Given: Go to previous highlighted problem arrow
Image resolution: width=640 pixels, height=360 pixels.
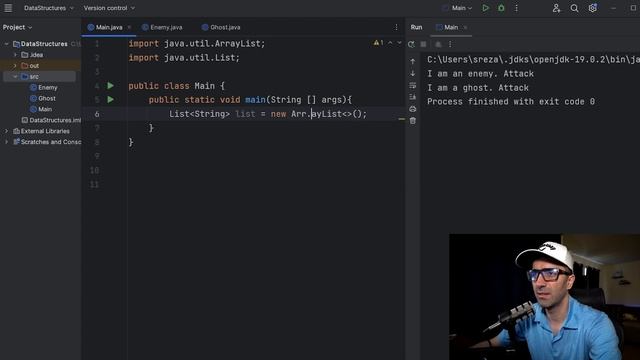Looking at the screenshot, I should pos(390,43).
